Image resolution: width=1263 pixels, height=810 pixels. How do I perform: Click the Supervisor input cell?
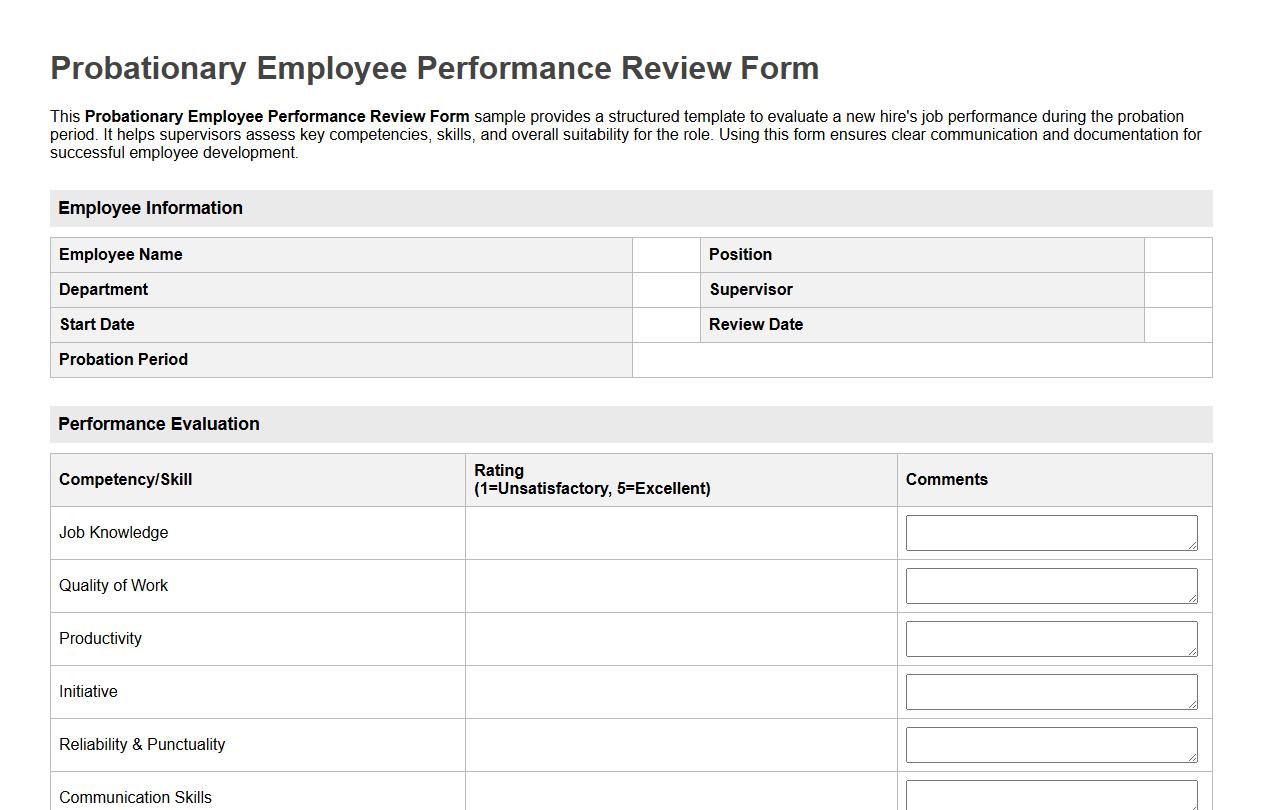pos(1178,289)
